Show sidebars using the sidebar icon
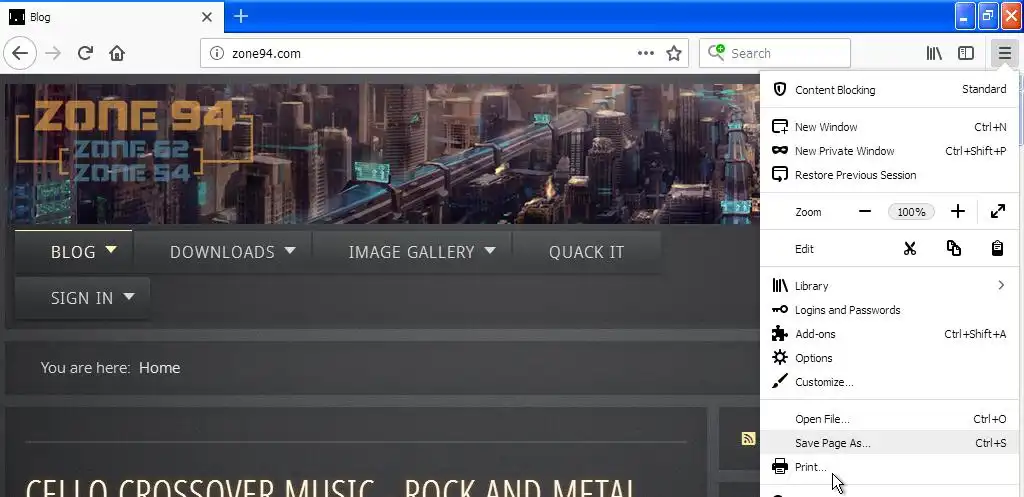 966,54
